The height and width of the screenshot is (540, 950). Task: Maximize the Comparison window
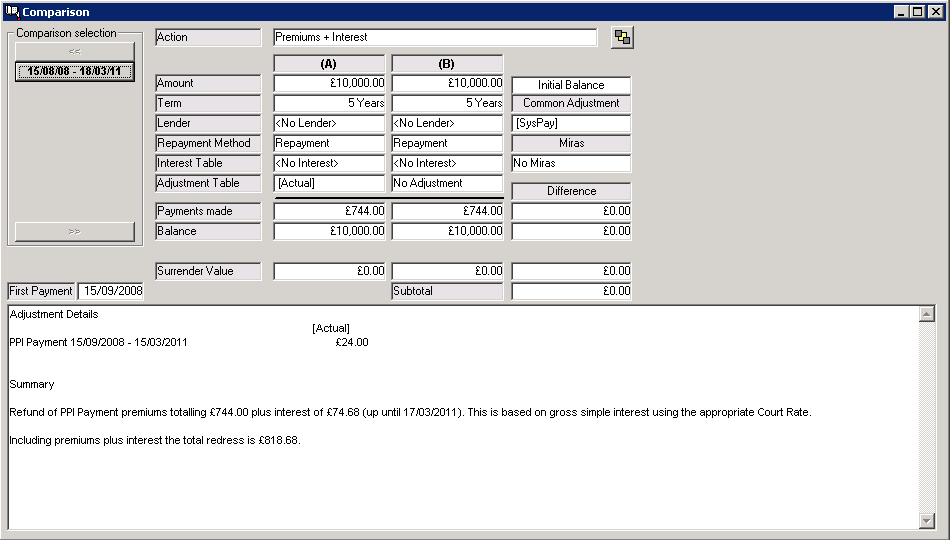[x=918, y=12]
